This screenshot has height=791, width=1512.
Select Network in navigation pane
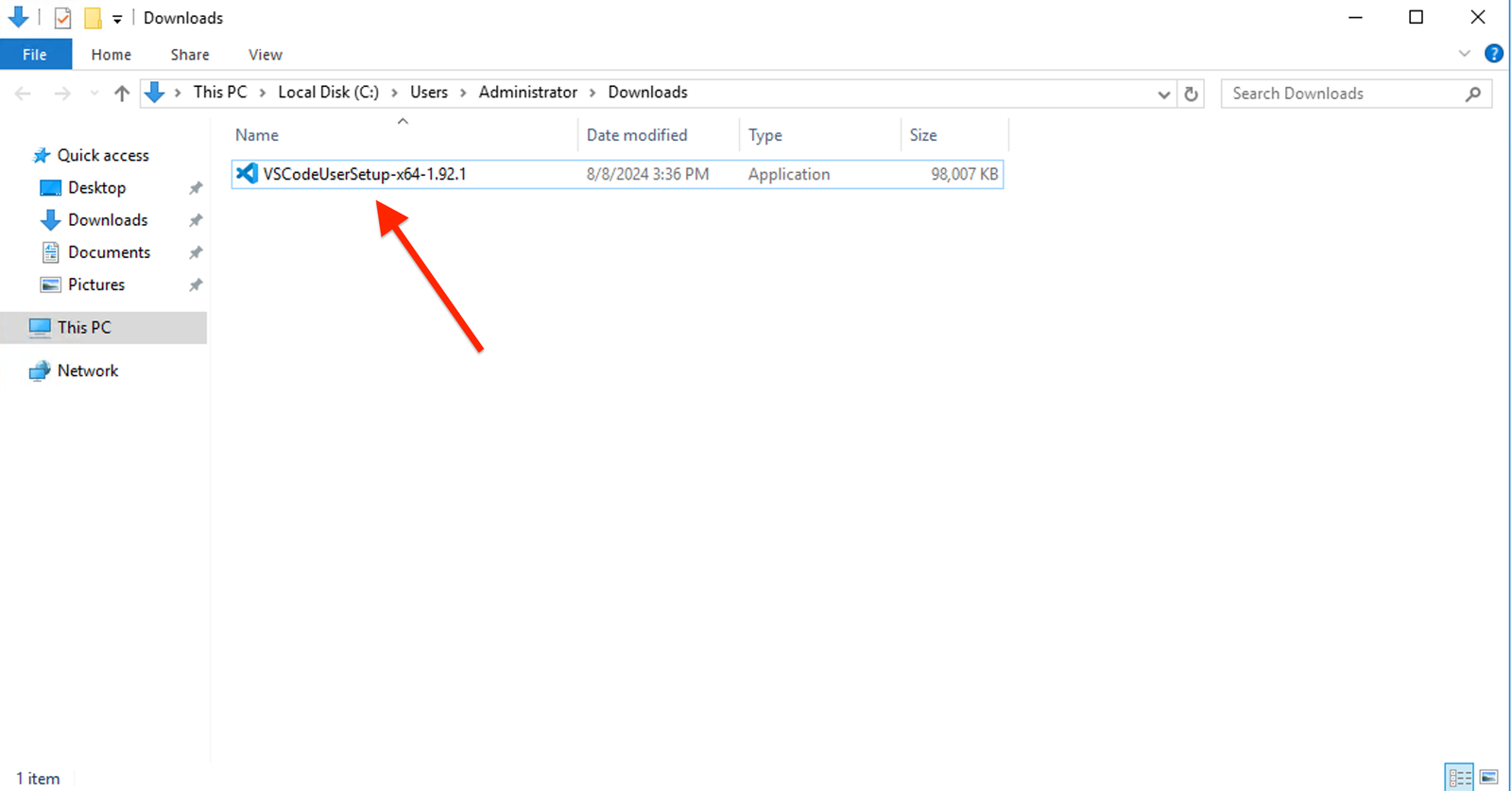[x=88, y=371]
